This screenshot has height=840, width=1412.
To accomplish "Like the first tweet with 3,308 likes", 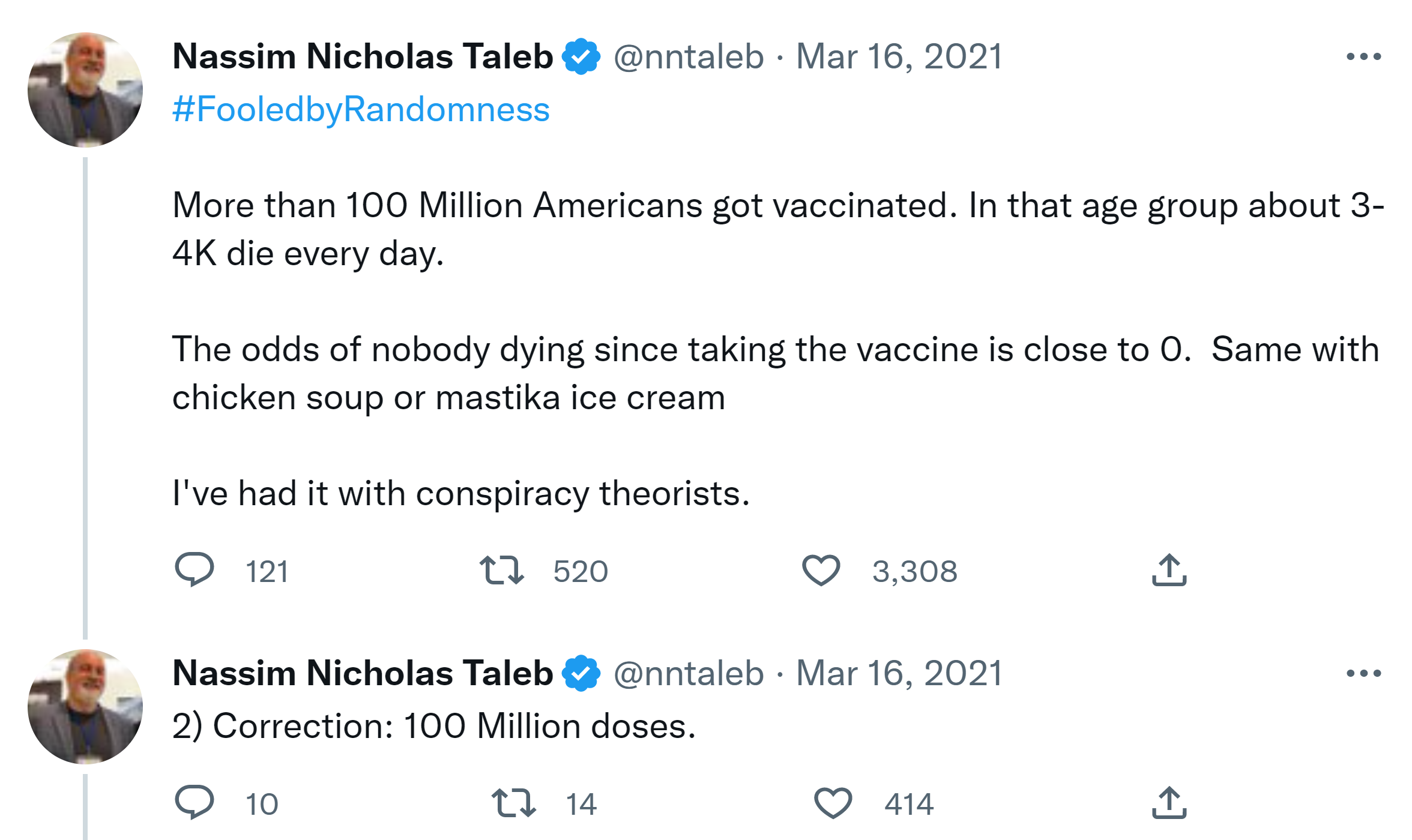I will (x=821, y=570).
